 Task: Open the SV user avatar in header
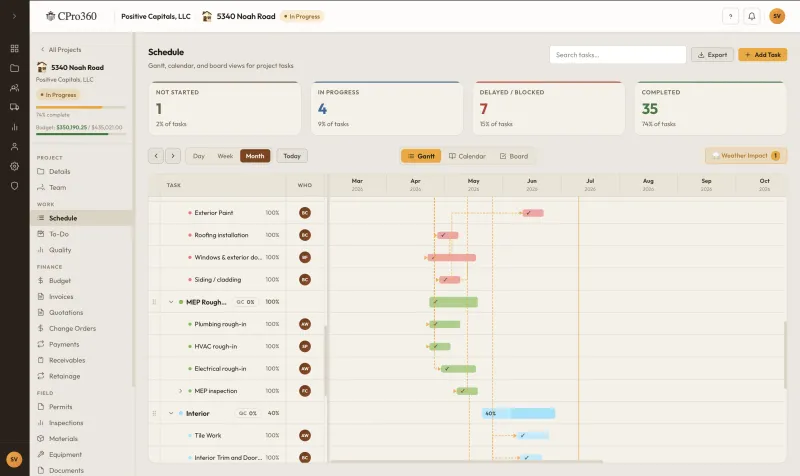[777, 16]
